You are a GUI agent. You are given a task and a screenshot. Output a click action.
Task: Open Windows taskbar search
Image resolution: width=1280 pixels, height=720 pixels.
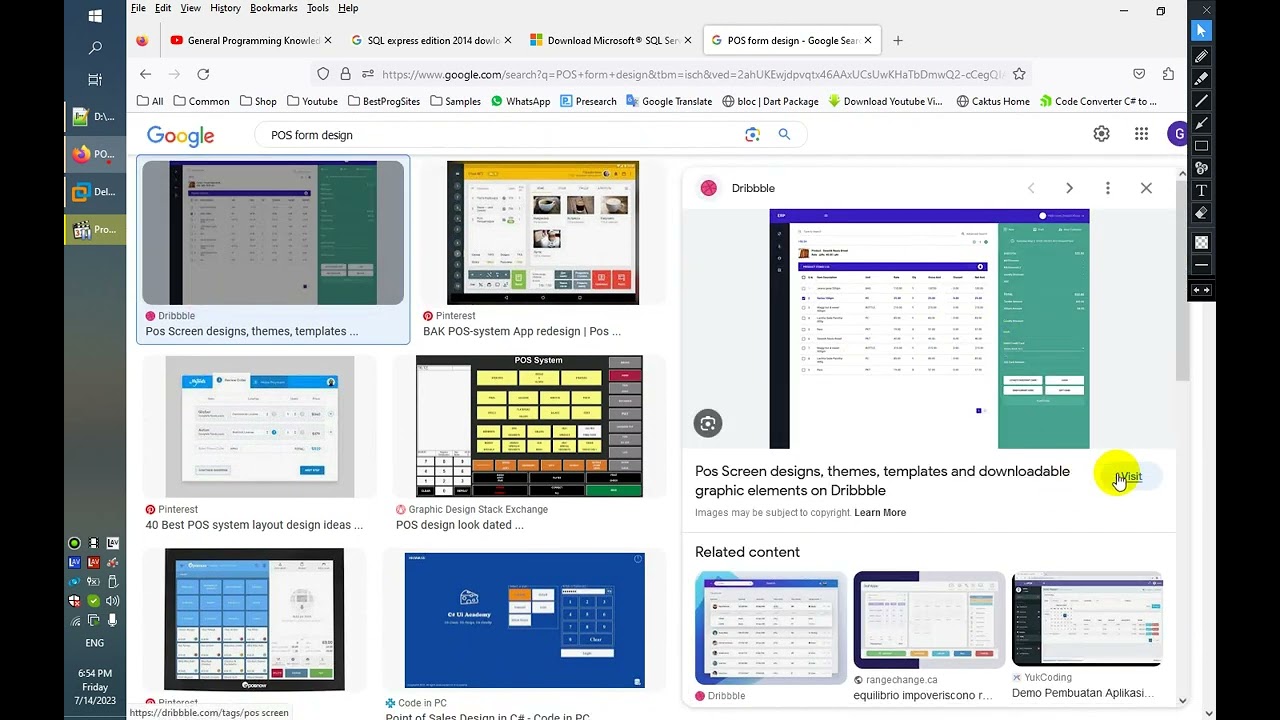(x=95, y=48)
